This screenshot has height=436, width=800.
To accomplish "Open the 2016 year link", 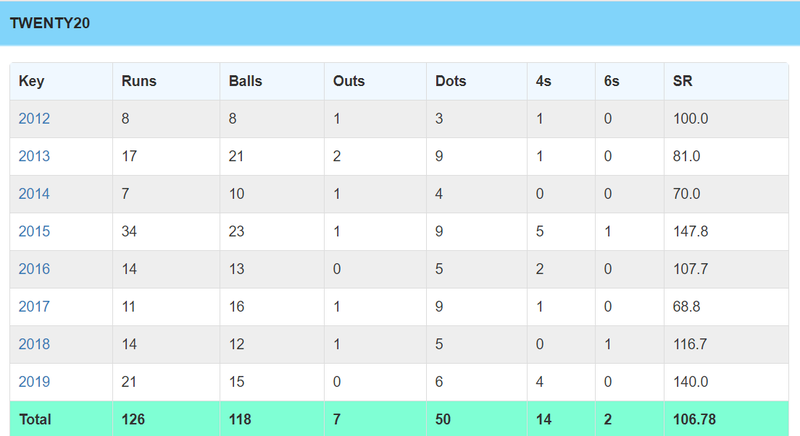I will [34, 269].
